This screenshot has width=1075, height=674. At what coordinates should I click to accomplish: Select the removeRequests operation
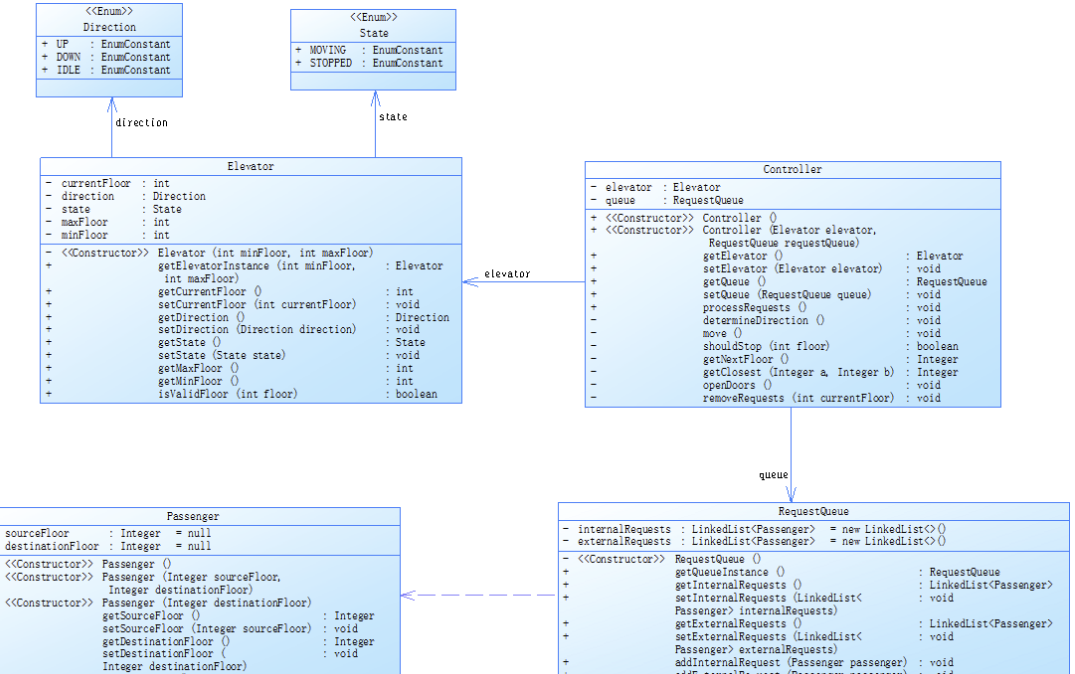click(x=766, y=398)
